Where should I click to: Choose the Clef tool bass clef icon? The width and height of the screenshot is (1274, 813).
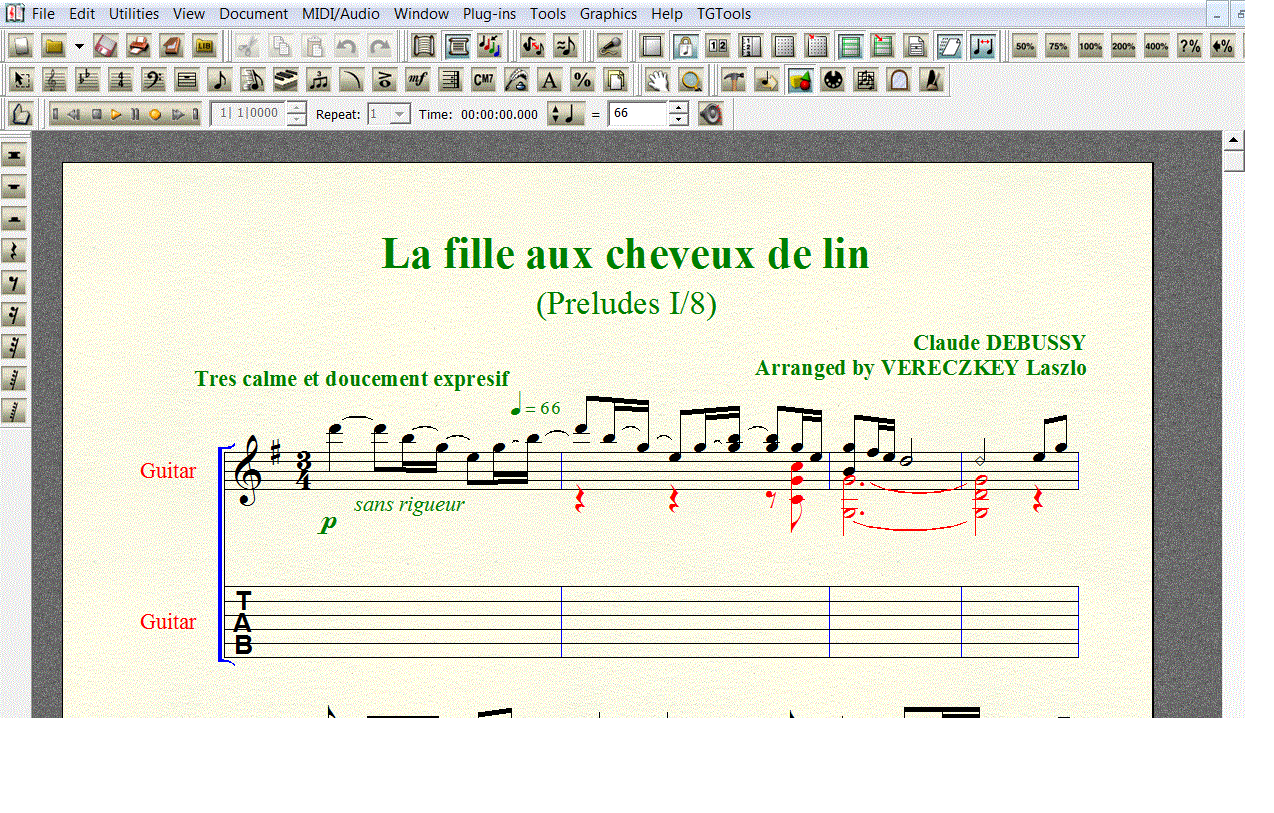coord(154,81)
